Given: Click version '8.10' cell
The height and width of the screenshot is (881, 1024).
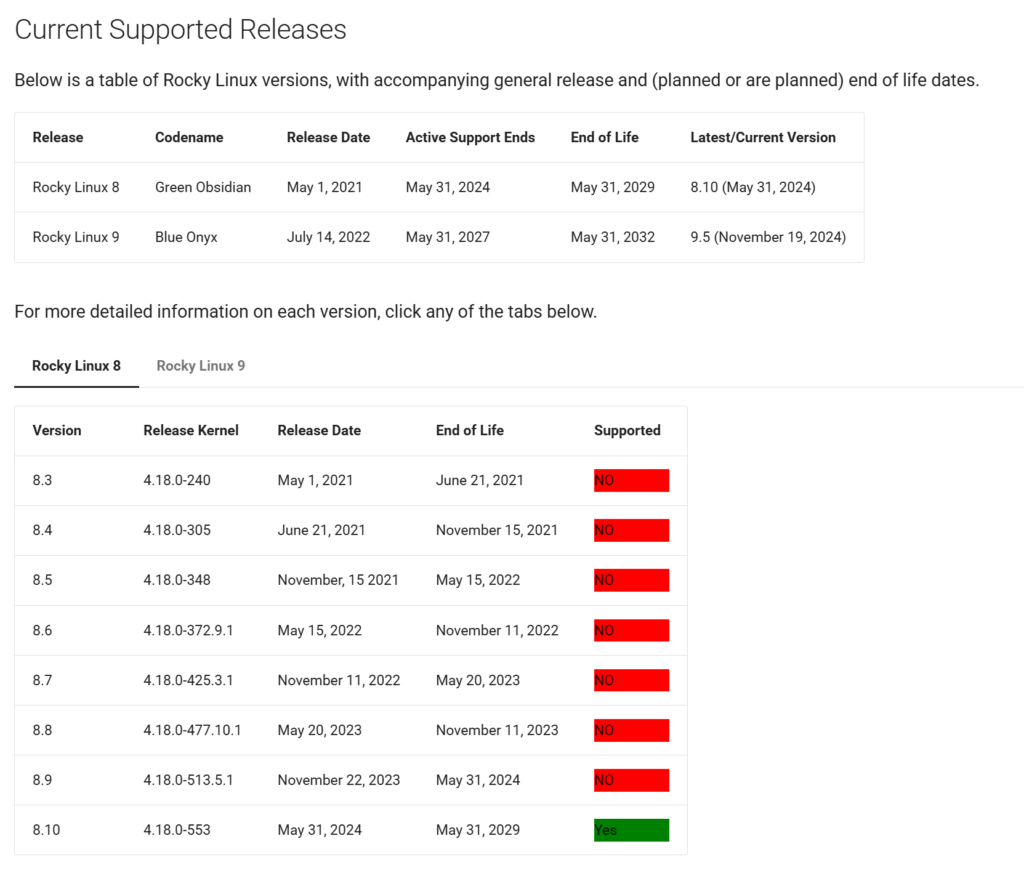Looking at the screenshot, I should click(x=46, y=830).
